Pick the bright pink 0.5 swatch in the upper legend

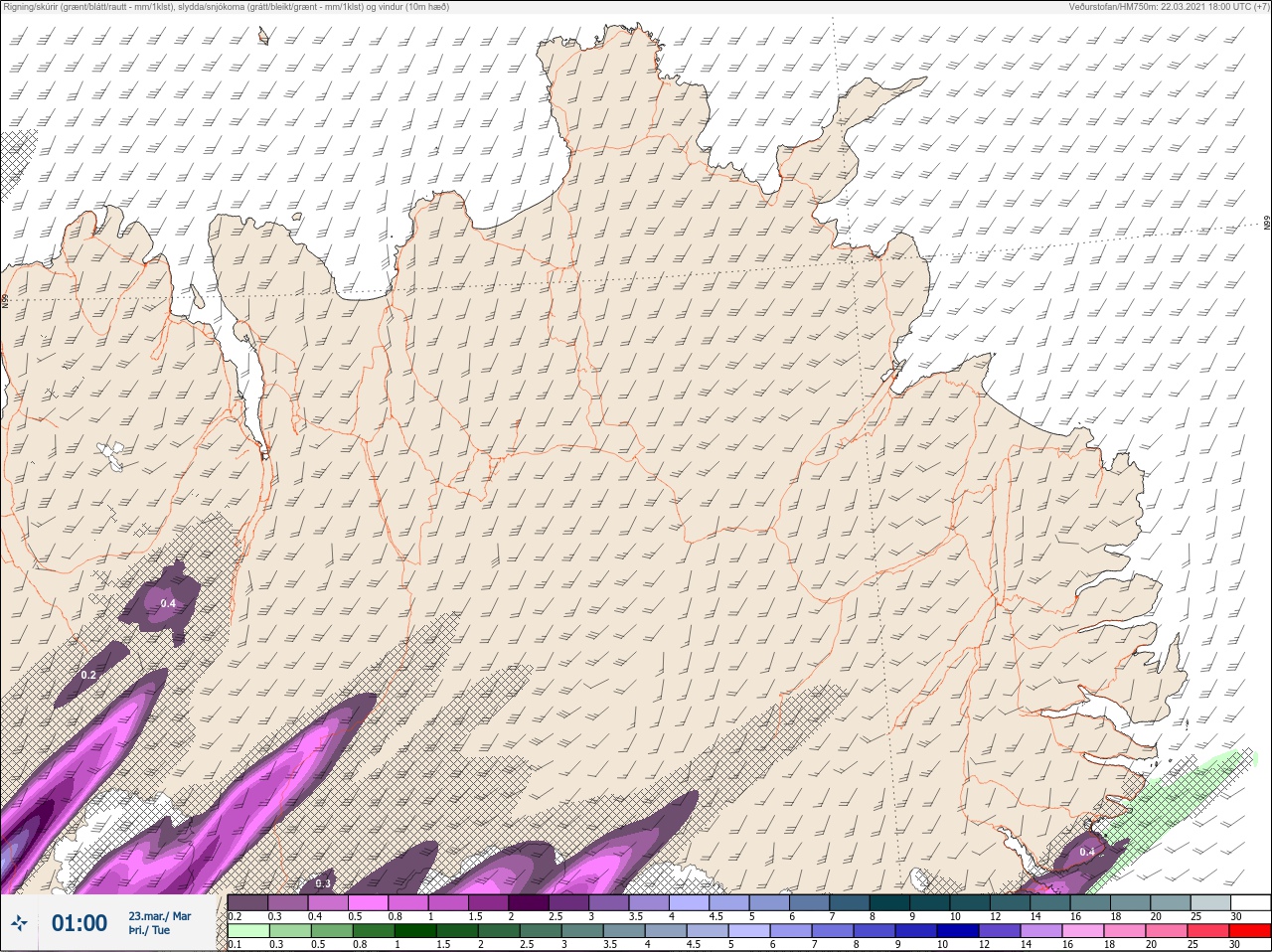coord(369,902)
